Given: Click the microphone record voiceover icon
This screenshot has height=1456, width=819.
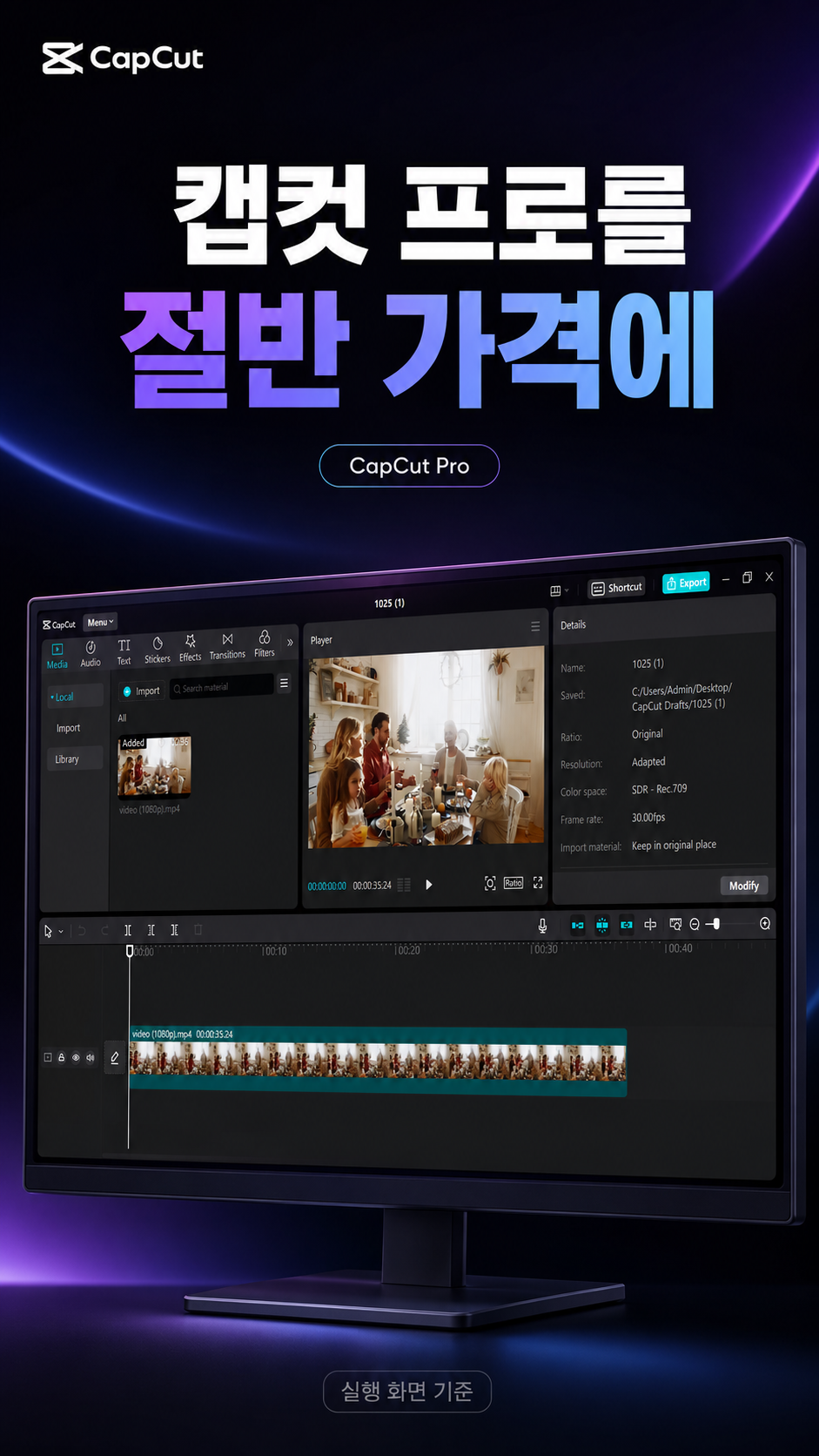Looking at the screenshot, I should [542, 926].
